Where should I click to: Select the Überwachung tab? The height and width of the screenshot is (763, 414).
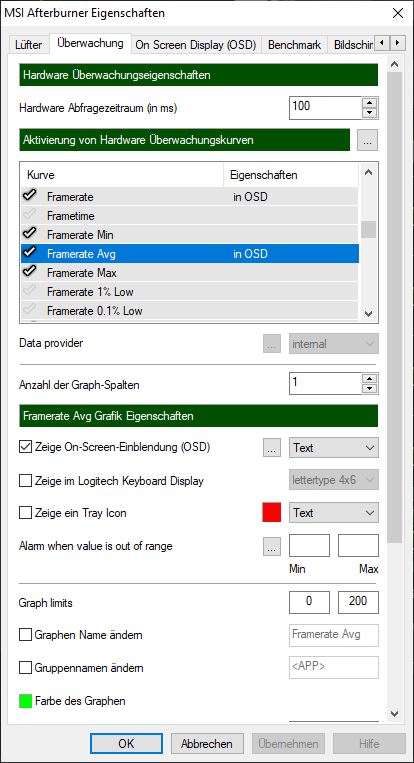coord(90,43)
